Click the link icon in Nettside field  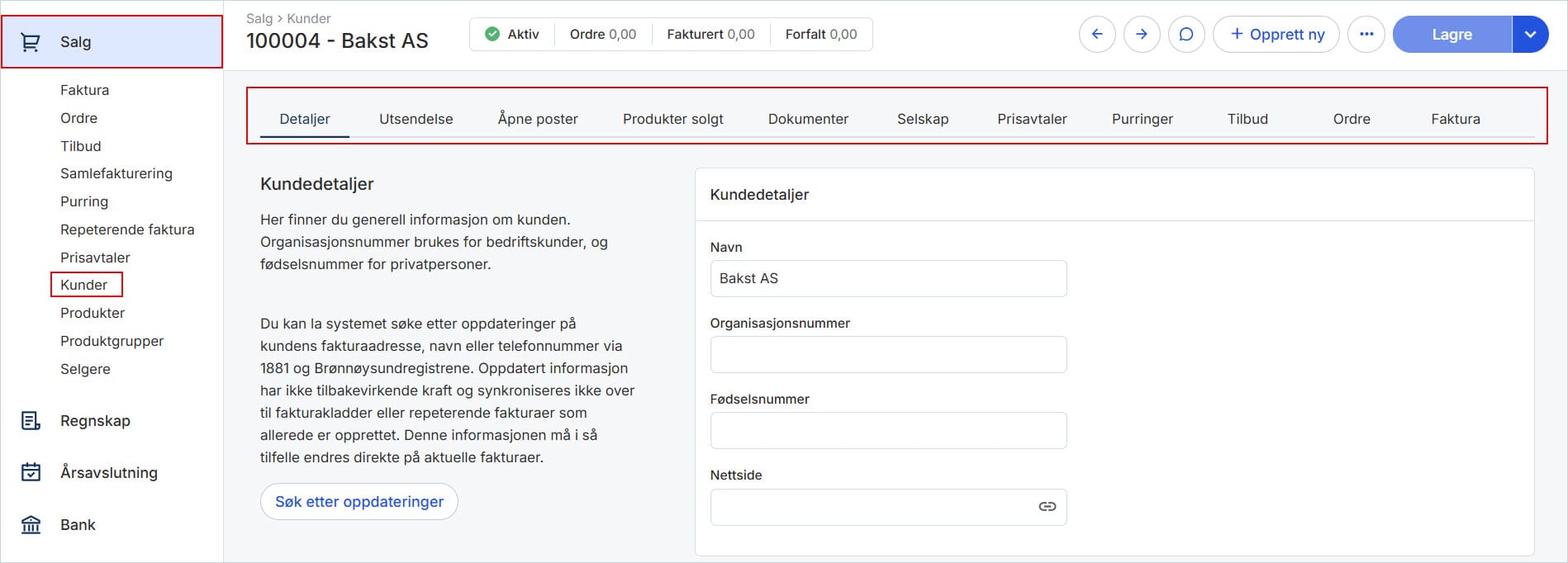1047,507
